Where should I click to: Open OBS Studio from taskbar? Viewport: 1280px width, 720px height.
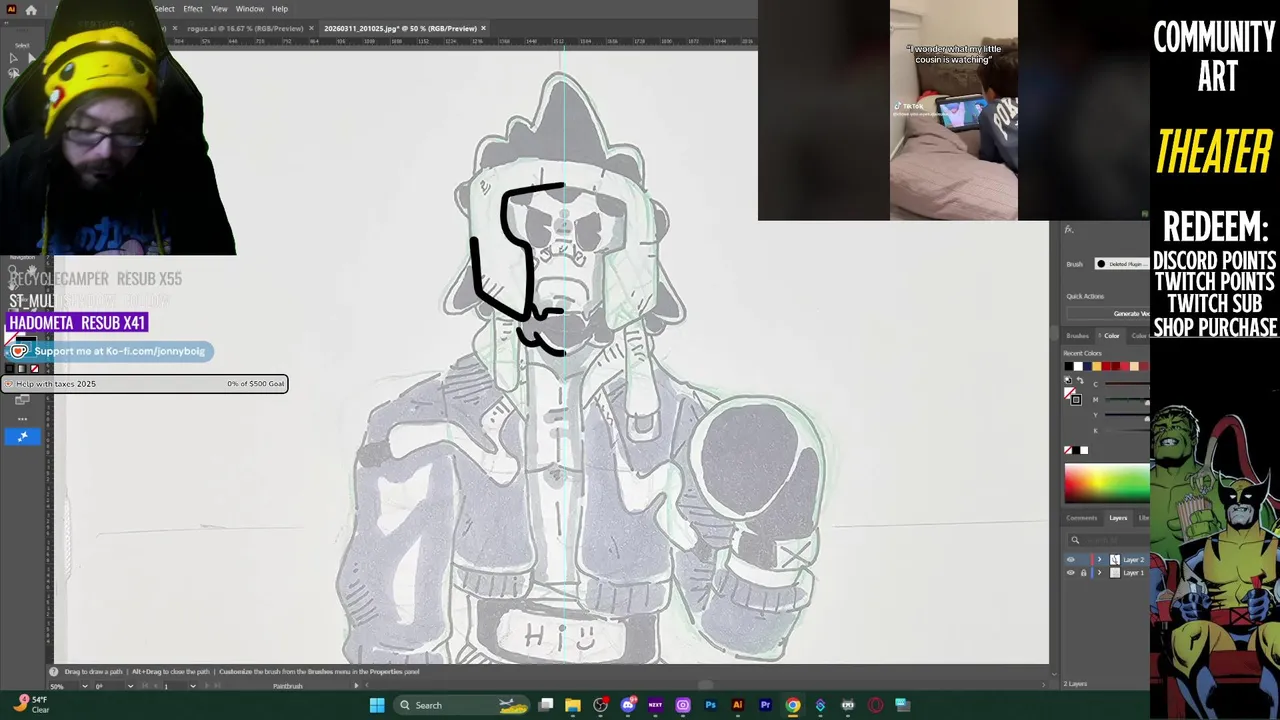point(600,705)
